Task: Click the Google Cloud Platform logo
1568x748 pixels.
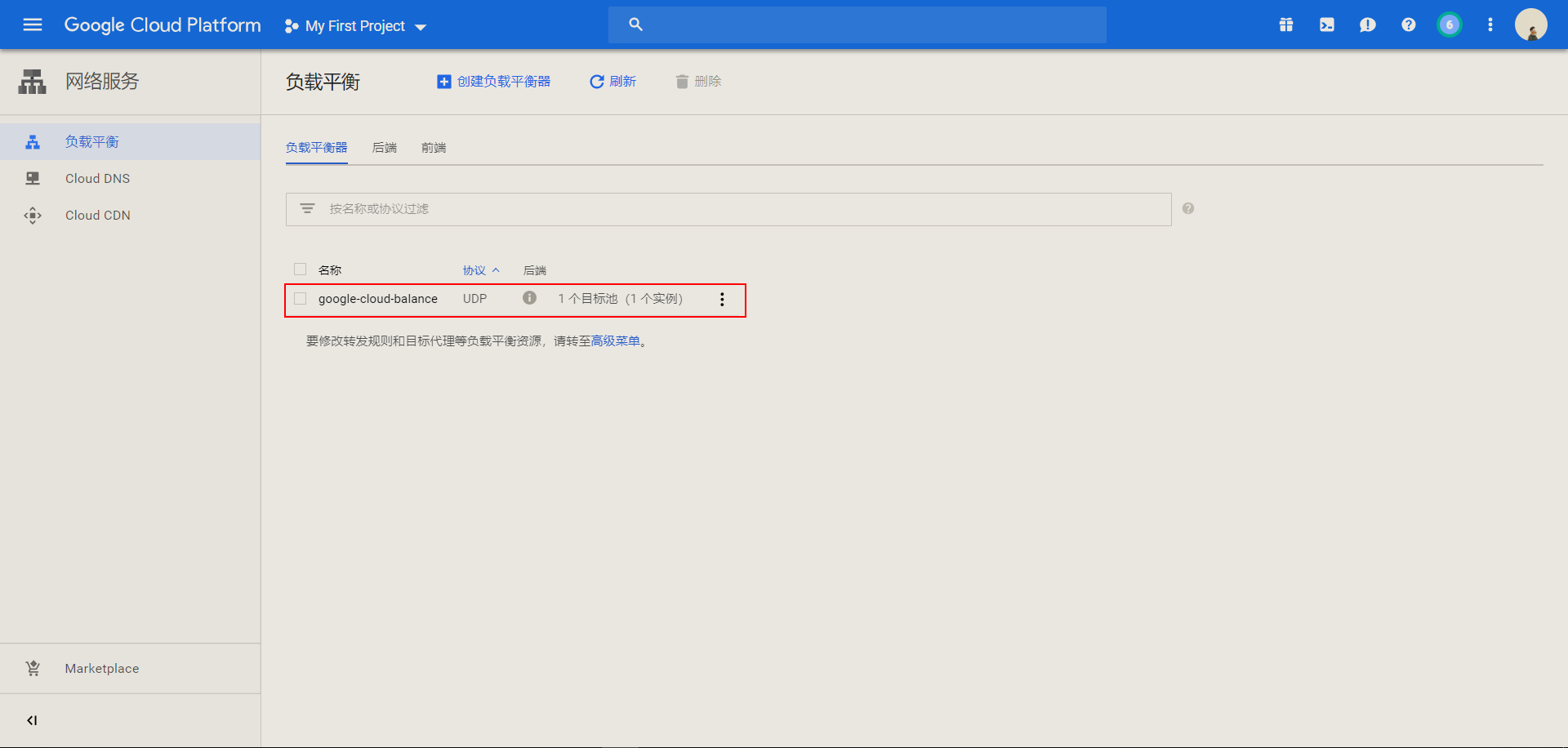Action: (163, 25)
